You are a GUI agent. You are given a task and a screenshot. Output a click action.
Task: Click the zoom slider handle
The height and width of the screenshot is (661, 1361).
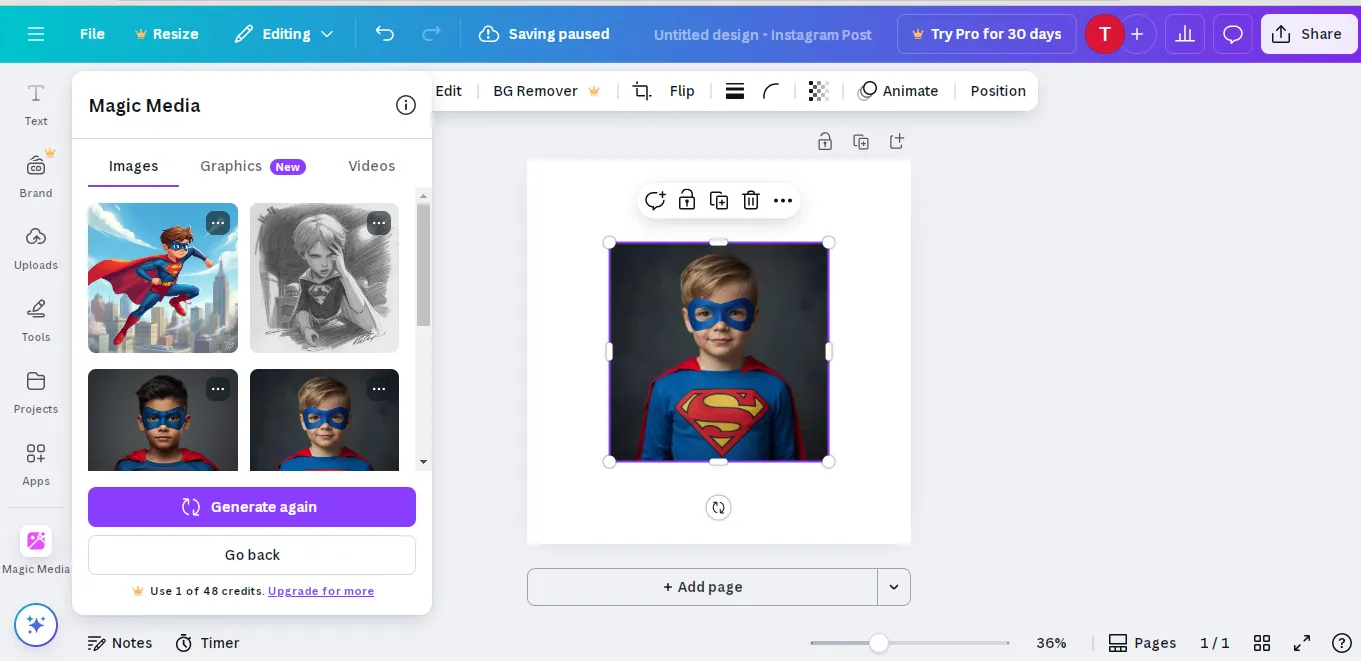878,643
